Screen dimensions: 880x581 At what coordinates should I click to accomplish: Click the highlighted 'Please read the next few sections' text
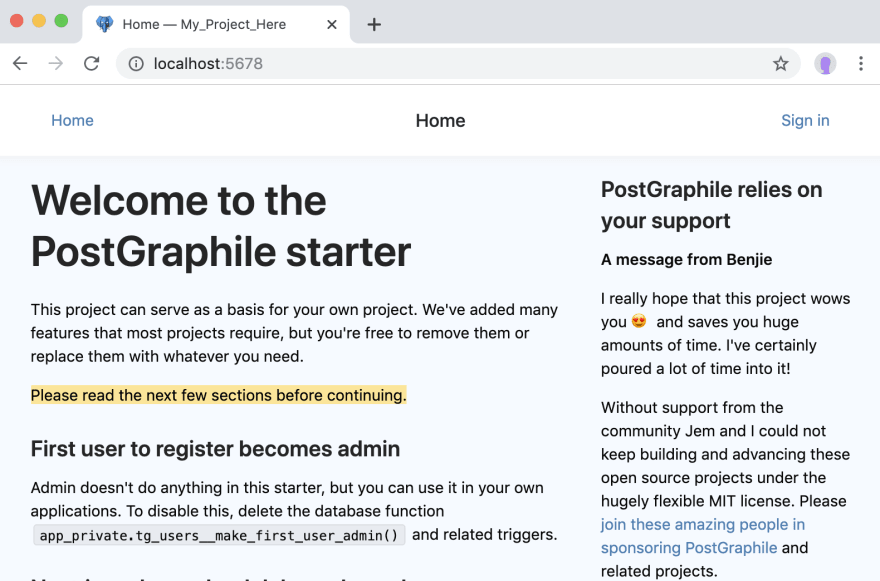[x=218, y=395]
